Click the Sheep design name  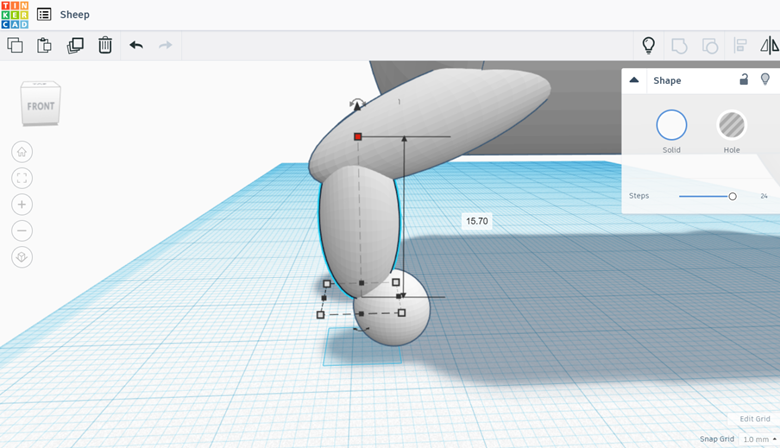(x=75, y=14)
